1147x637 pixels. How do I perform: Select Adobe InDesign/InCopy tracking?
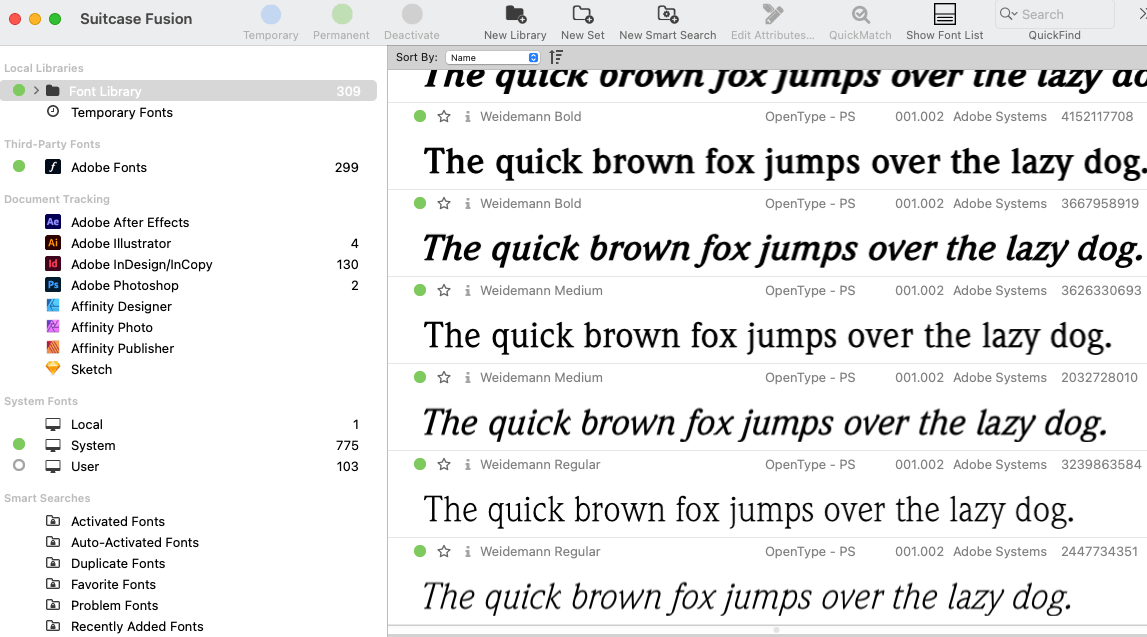(x=141, y=264)
